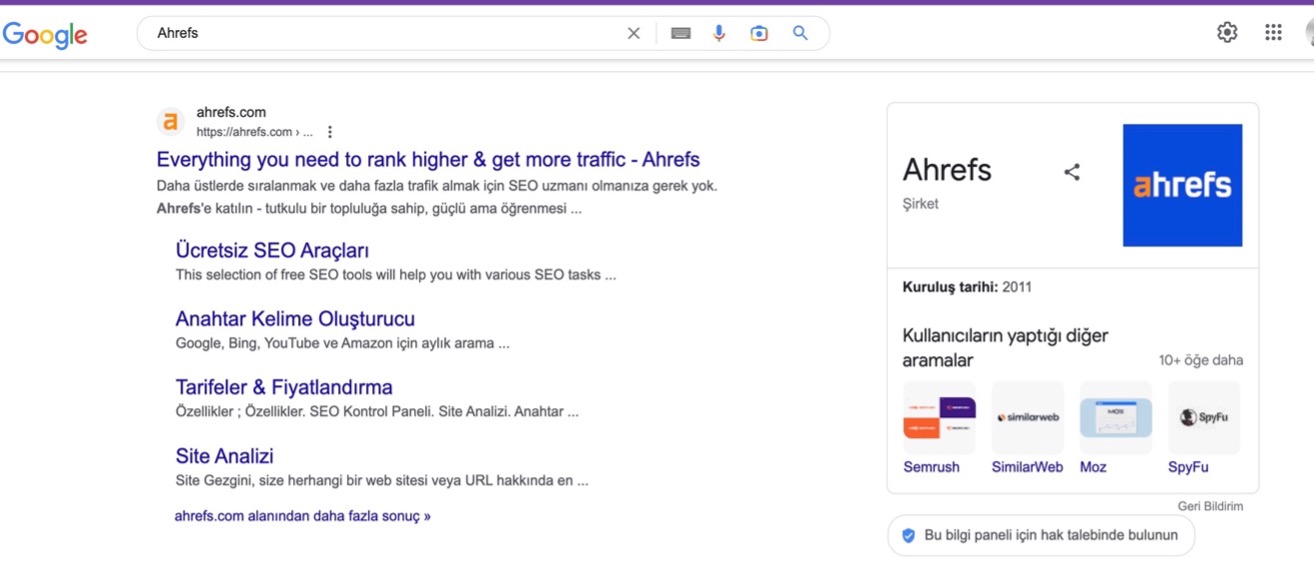Open three-dot menu next to ahrefs.com URL
Image resolution: width=1316 pixels, height=574 pixels.
[x=330, y=132]
